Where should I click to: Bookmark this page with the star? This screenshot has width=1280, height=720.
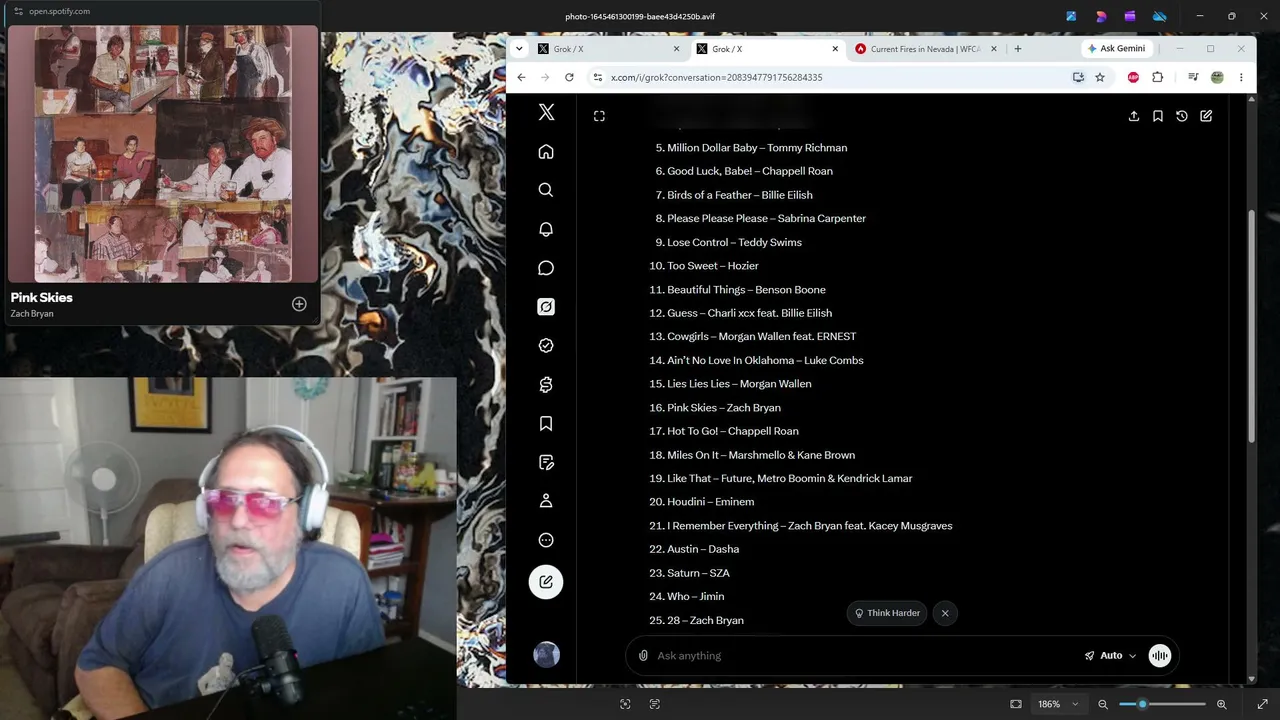1100,77
